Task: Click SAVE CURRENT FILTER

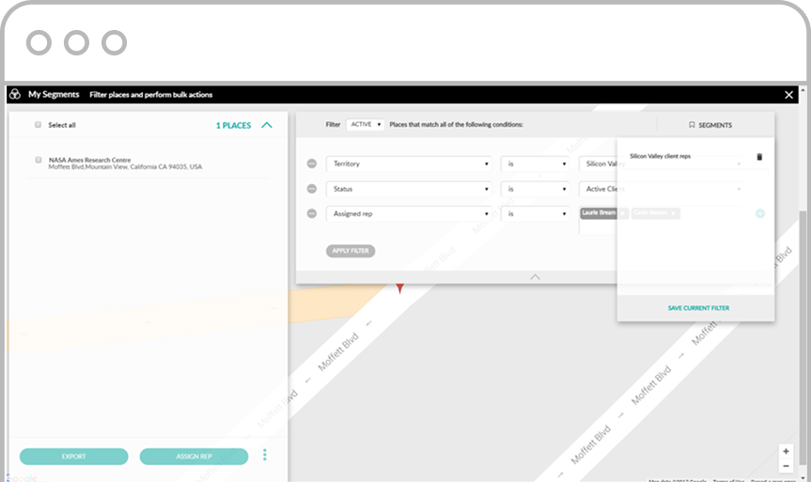Action: pos(698,308)
